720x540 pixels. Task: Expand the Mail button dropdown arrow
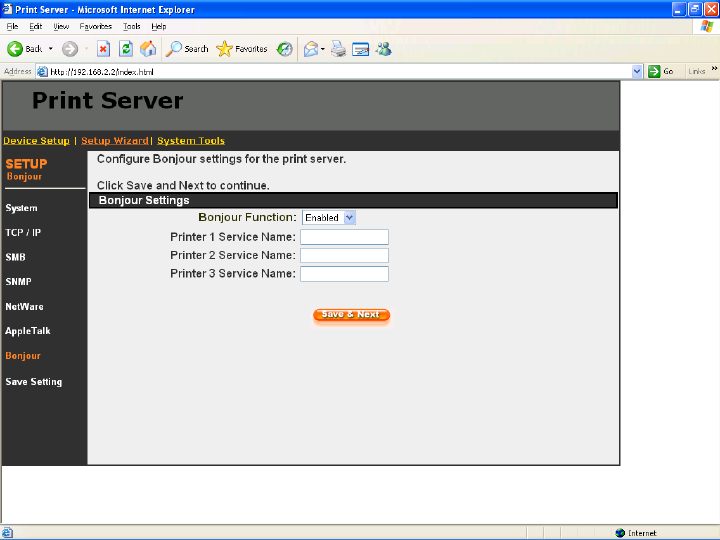[323, 49]
